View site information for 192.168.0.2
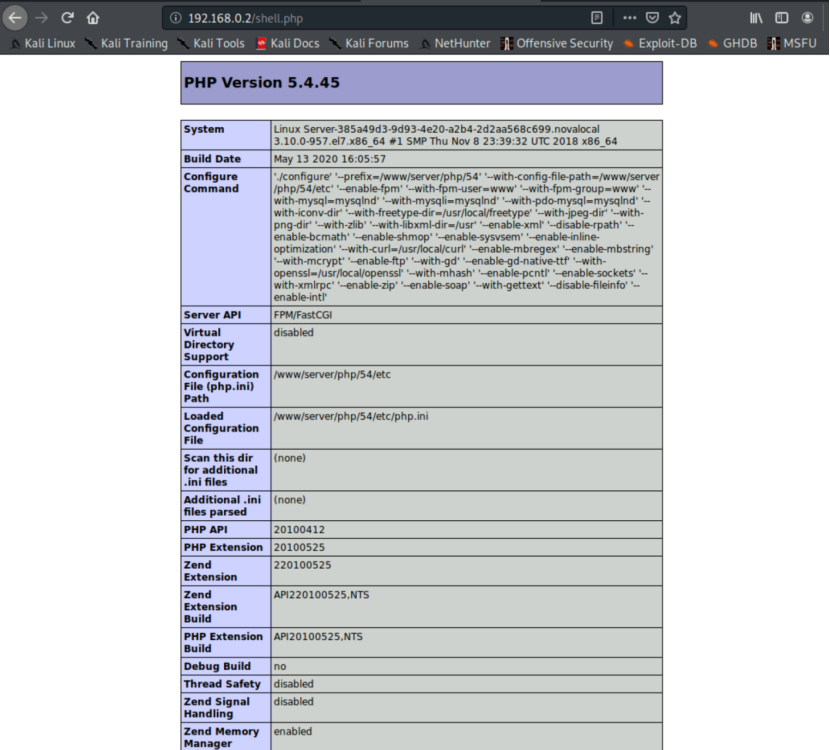This screenshot has height=750, width=830. point(176,17)
